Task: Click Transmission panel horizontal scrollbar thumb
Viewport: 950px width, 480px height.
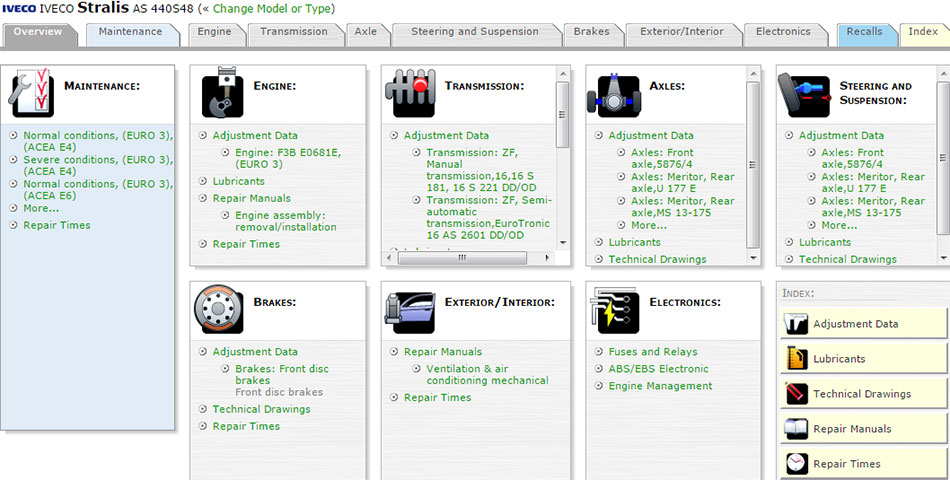Action: [462, 258]
